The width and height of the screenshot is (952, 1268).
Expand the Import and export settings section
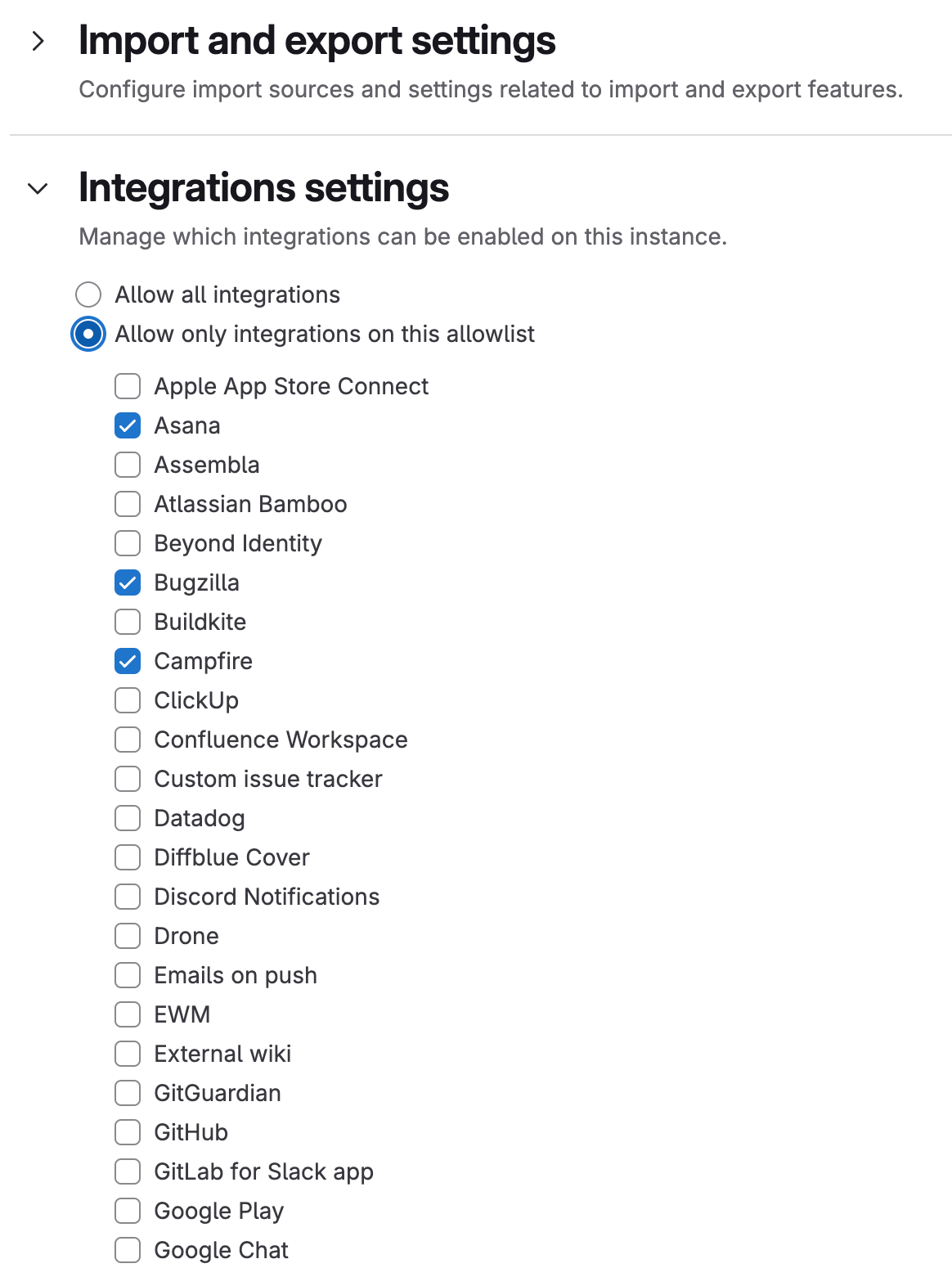tap(38, 41)
